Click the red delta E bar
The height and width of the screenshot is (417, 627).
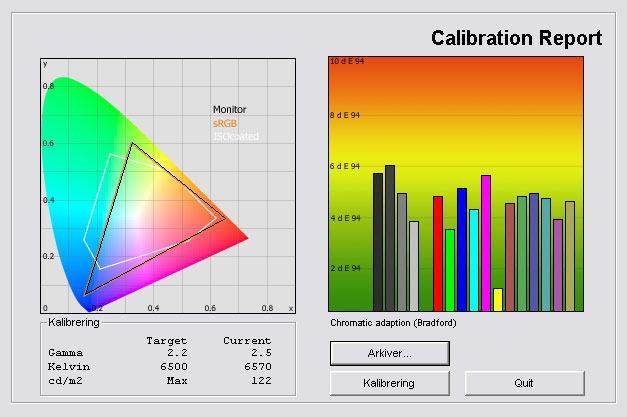(438, 253)
